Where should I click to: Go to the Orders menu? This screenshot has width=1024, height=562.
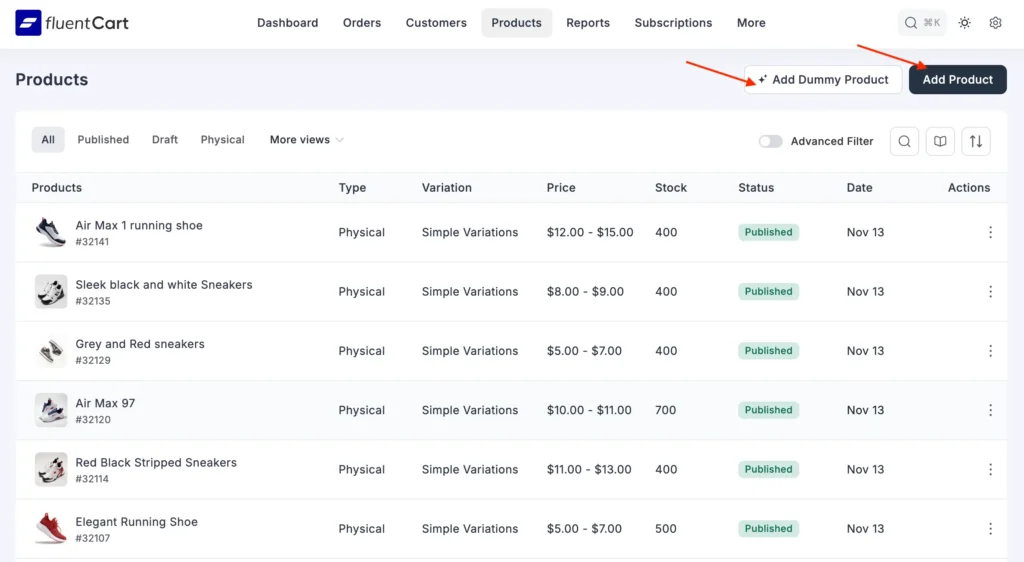361,23
